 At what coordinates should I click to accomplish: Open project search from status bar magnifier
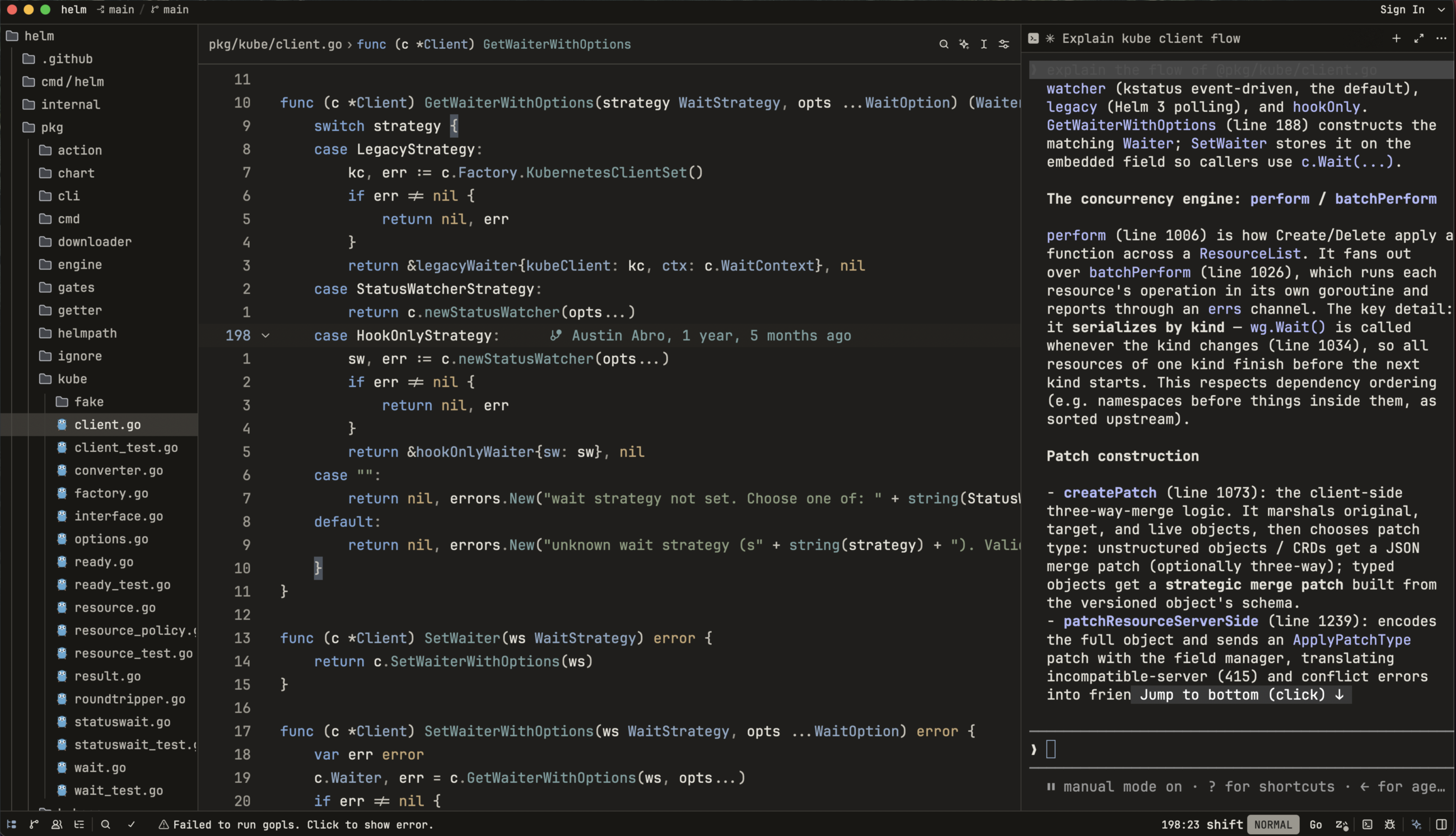106,824
